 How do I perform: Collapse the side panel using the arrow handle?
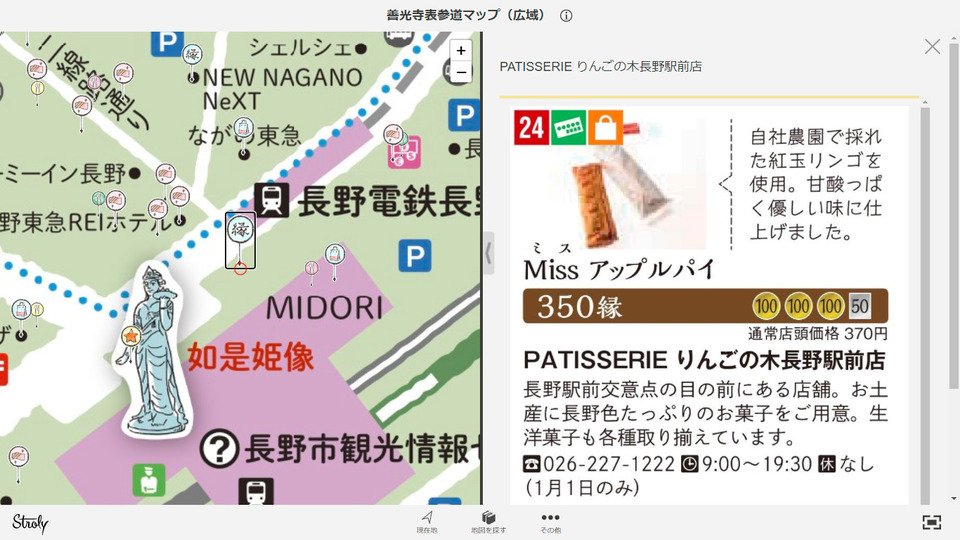[489, 252]
